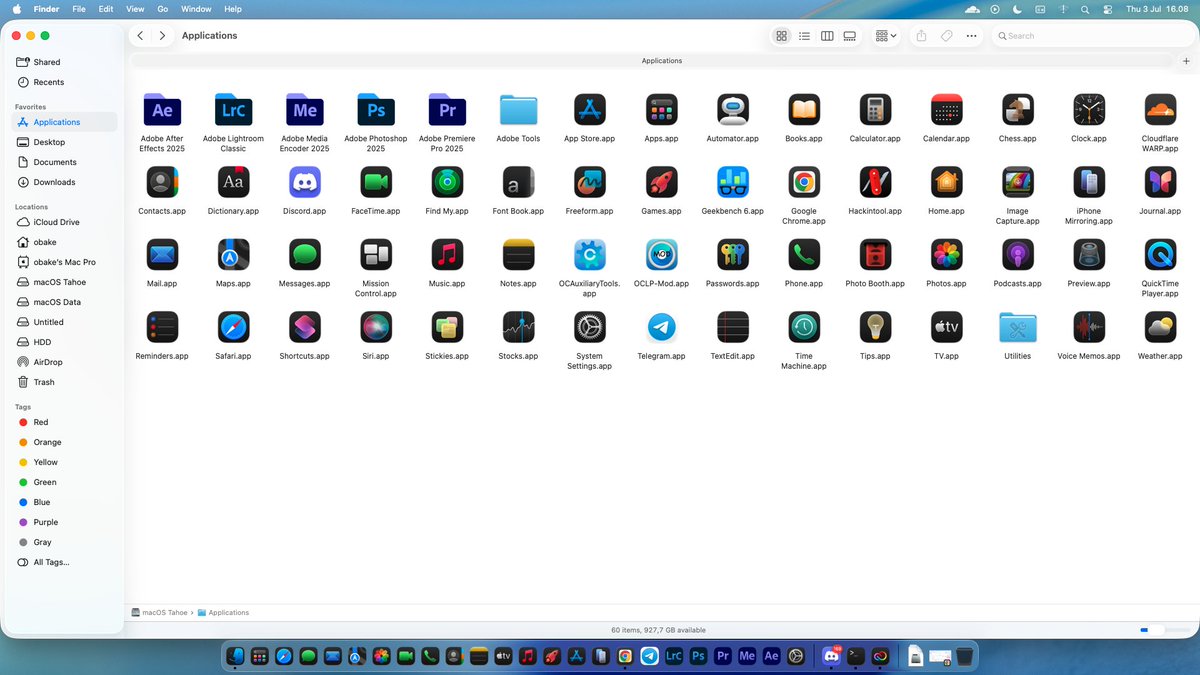
Task: Open the View menu
Action: click(x=135, y=9)
